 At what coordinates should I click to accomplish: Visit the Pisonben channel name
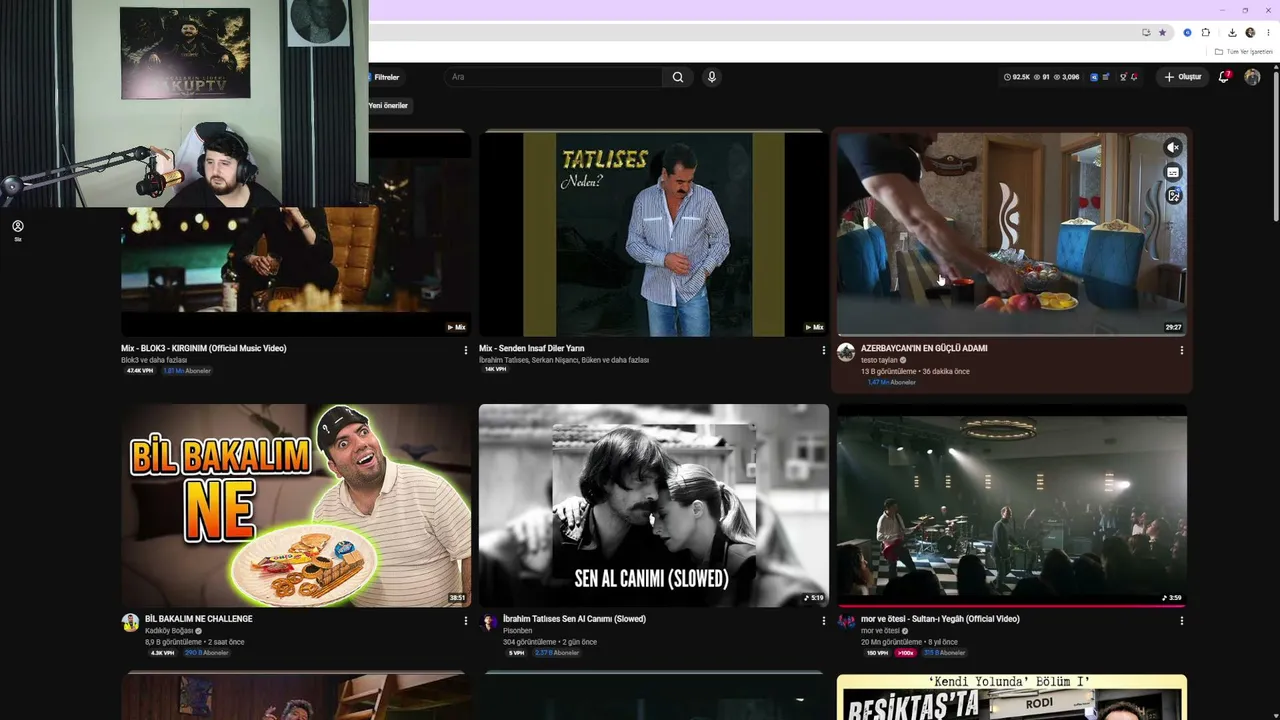pyautogui.click(x=517, y=631)
